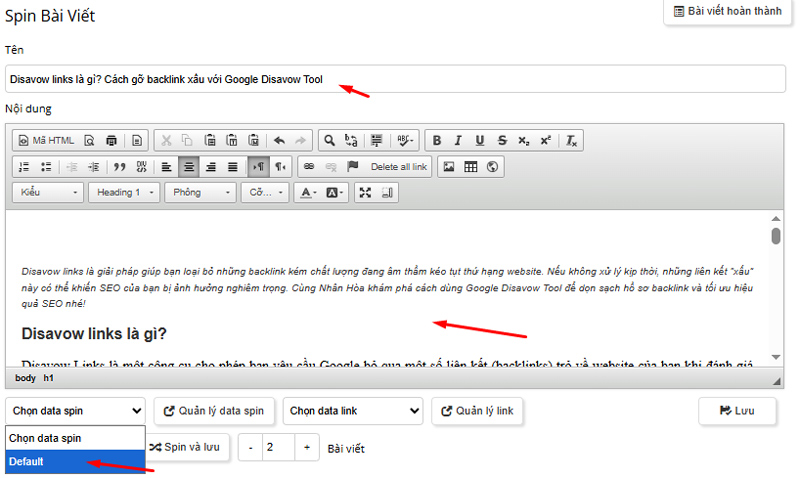This screenshot has height=478, width=800.
Task: Apply italic formatting in editor toolbar
Action: pos(458,141)
